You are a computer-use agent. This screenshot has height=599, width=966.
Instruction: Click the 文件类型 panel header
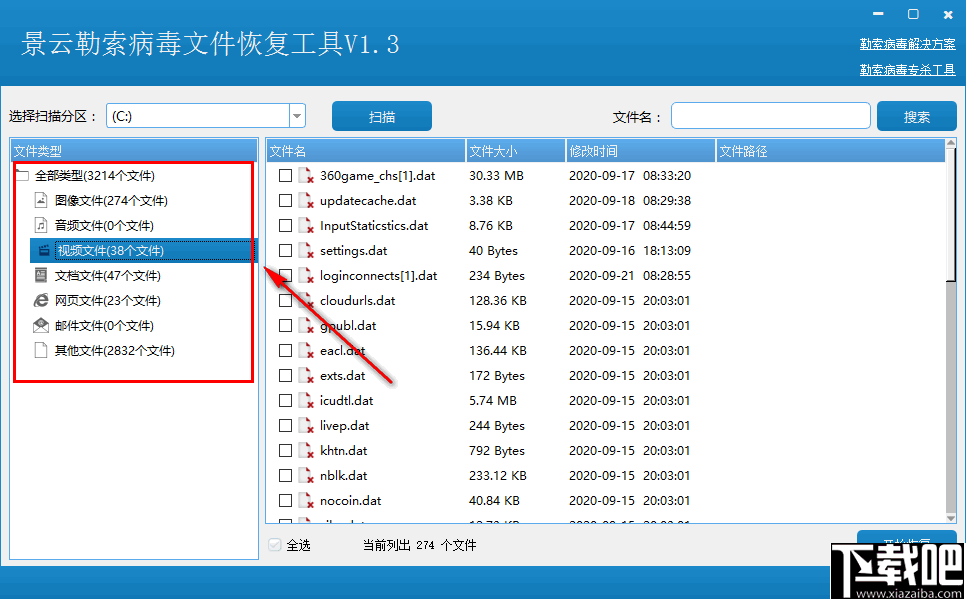coord(134,151)
